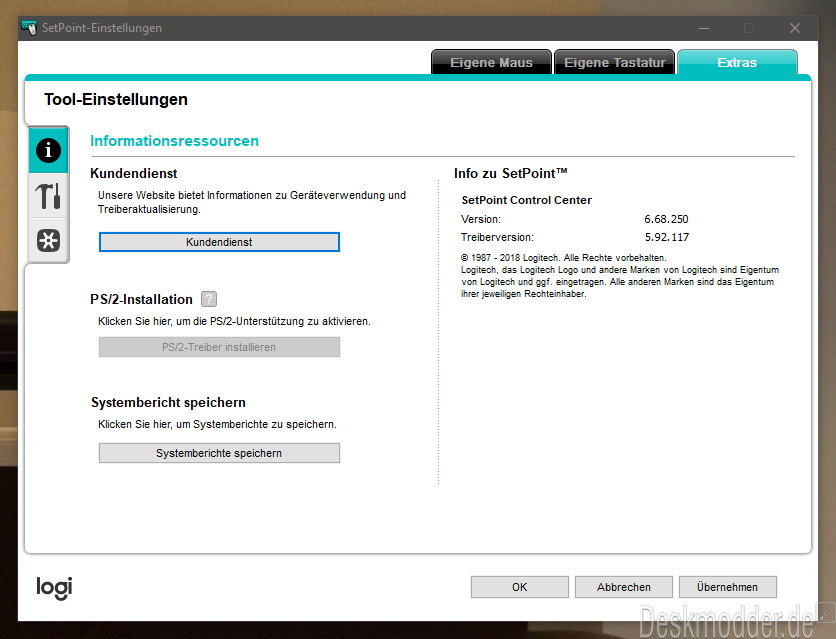Click the PS/2-Treiber installieren button
Viewport: 836px width, 639px height.
click(x=219, y=347)
